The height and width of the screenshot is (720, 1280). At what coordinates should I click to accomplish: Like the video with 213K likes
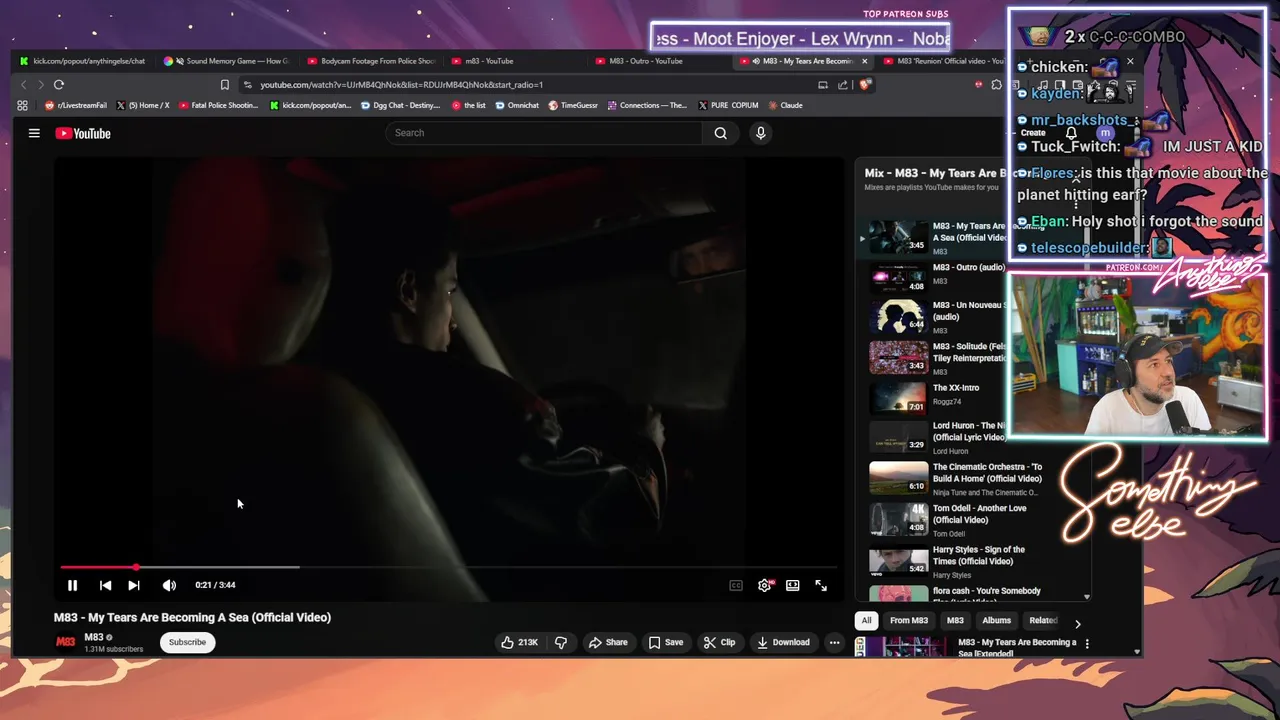coord(519,642)
